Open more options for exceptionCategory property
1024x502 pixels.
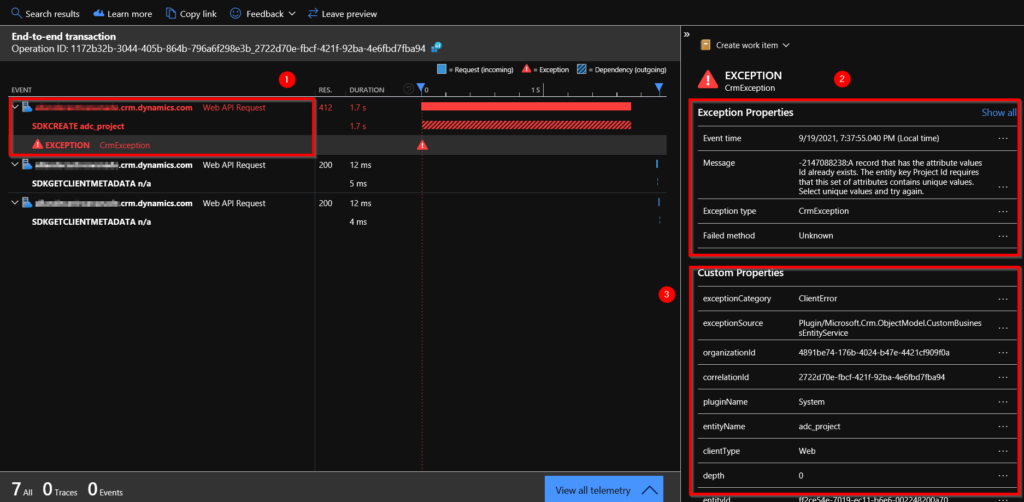tap(1003, 298)
